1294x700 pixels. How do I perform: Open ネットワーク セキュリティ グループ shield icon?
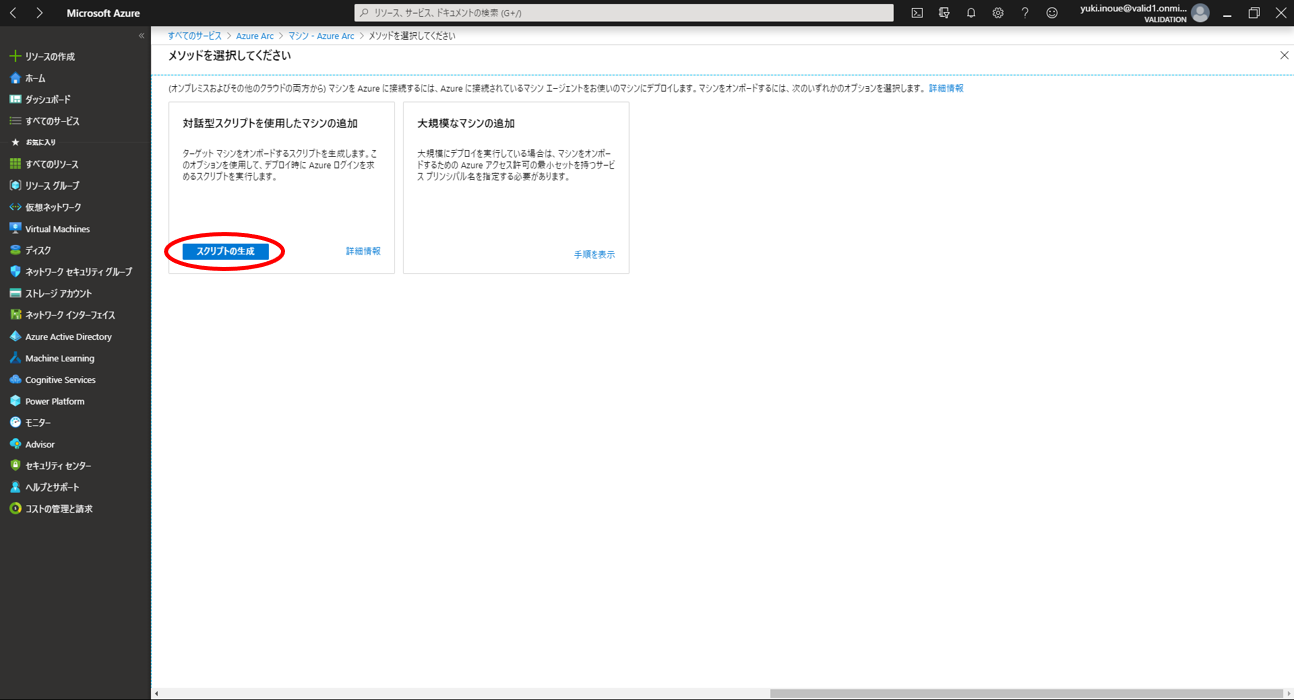point(15,272)
